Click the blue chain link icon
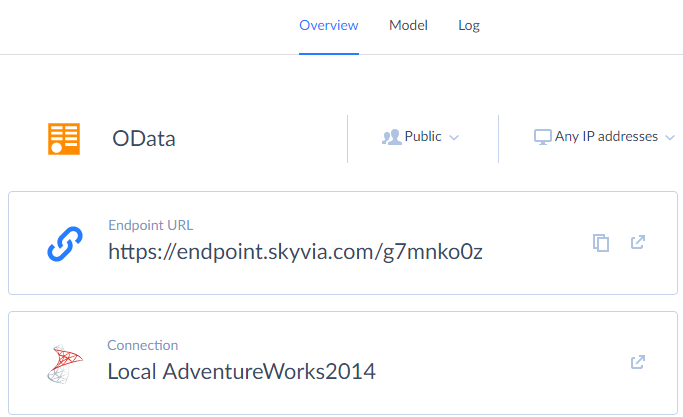This screenshot has width=683, height=417. click(65, 244)
